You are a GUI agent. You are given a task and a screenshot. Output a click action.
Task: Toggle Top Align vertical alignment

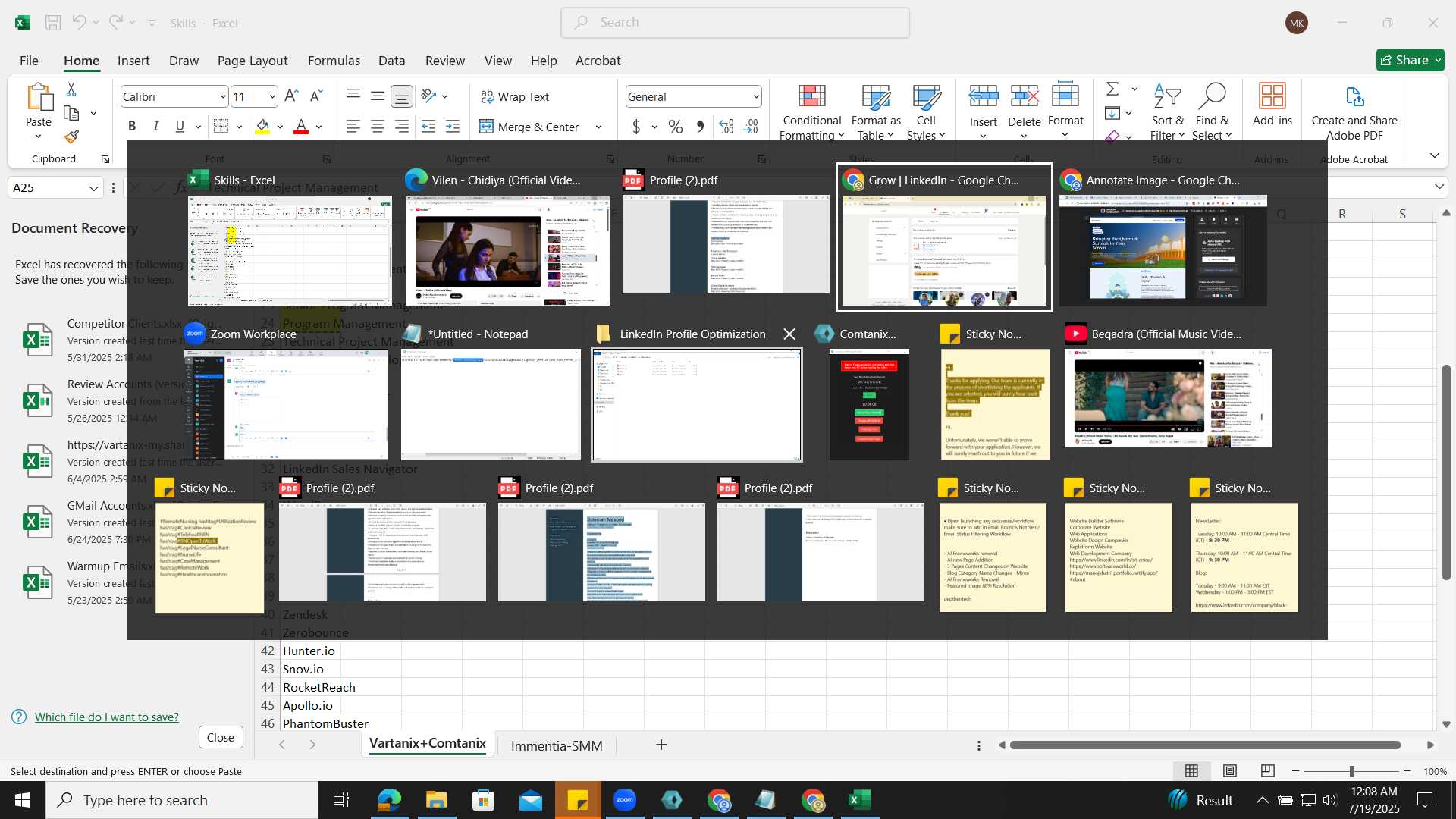353,96
